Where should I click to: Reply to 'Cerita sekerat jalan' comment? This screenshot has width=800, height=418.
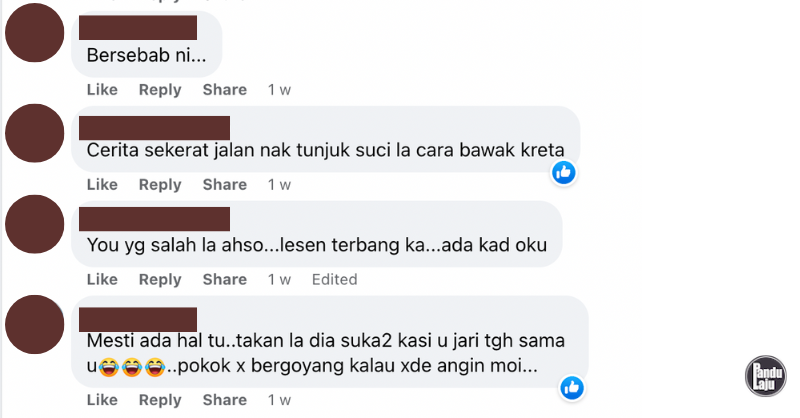click(x=160, y=185)
